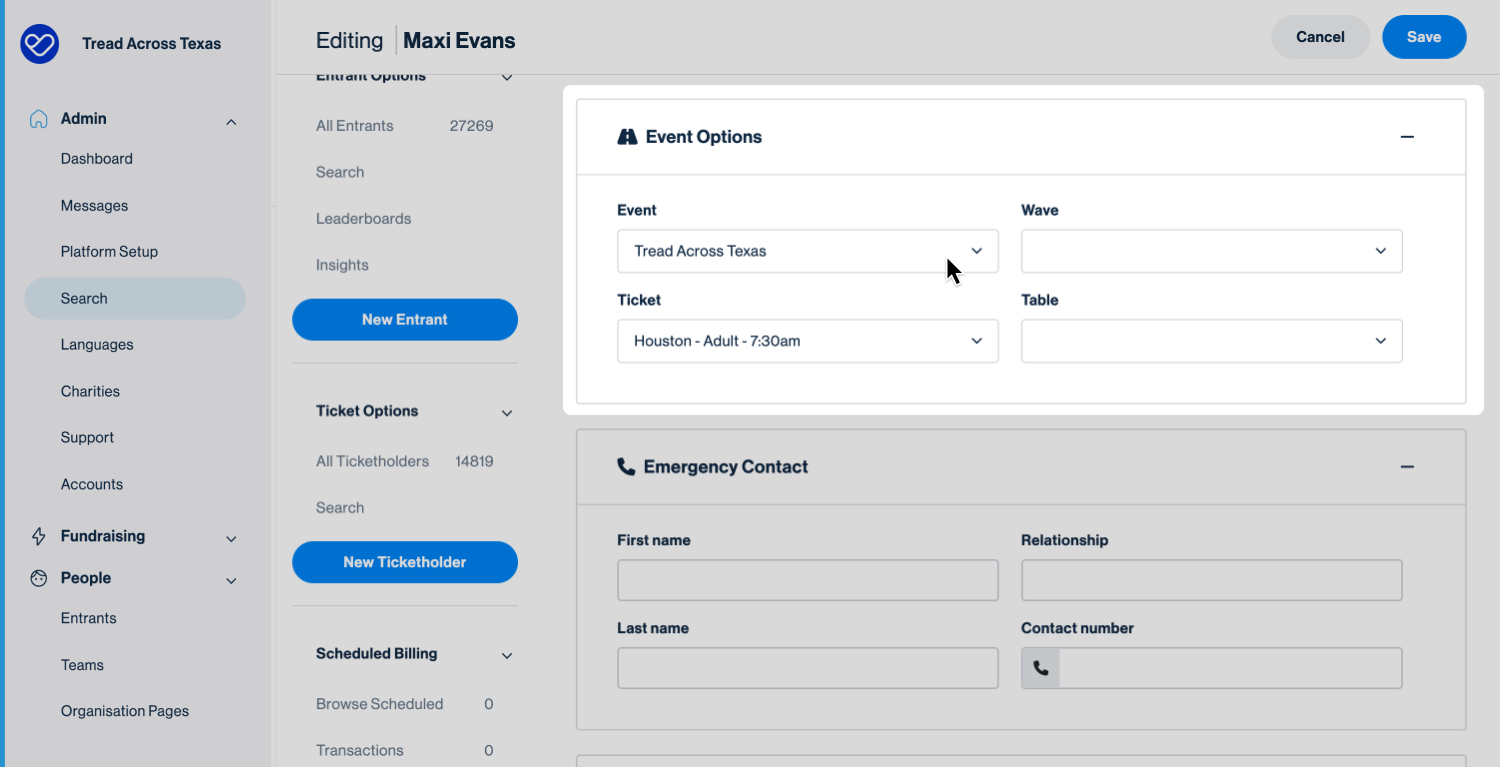Screen dimensions: 1500x767
Task: Click the New Entrant button
Action: pyautogui.click(x=404, y=320)
